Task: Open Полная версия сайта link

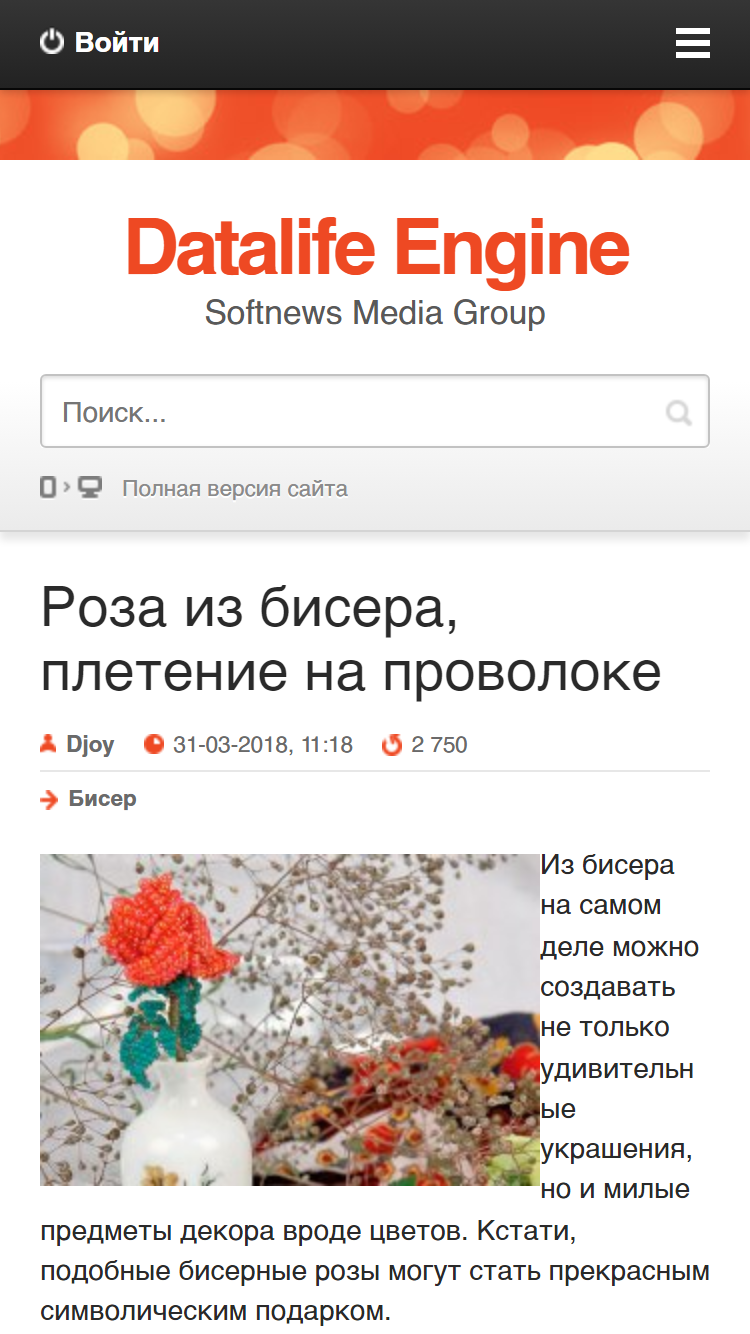Action: pyautogui.click(x=235, y=489)
